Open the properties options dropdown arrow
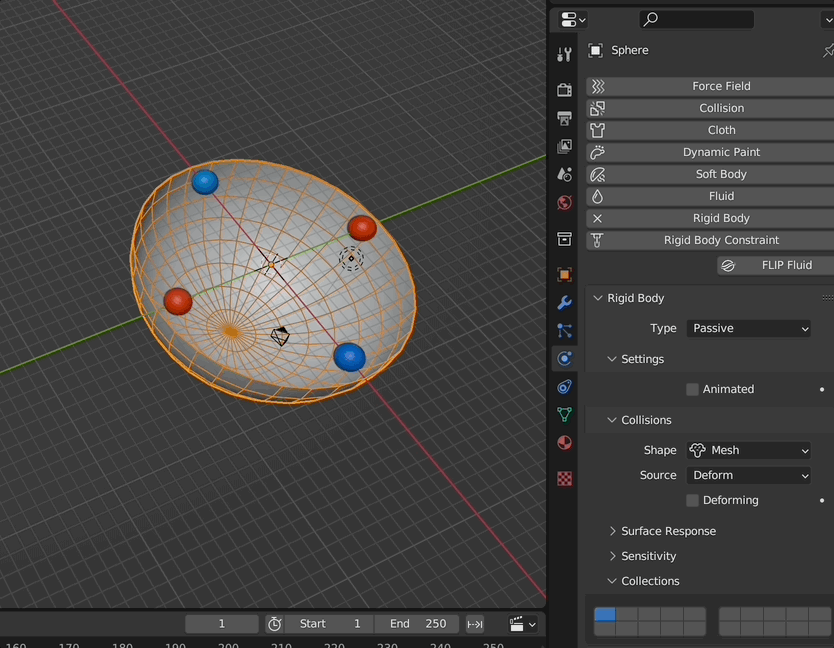 [x=827, y=20]
